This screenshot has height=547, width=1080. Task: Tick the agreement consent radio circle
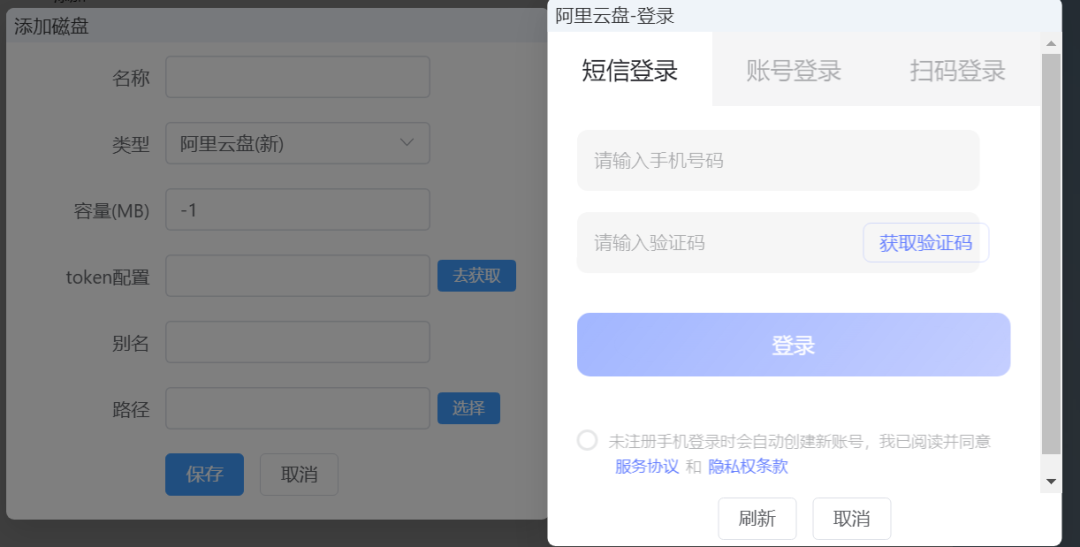pos(587,440)
